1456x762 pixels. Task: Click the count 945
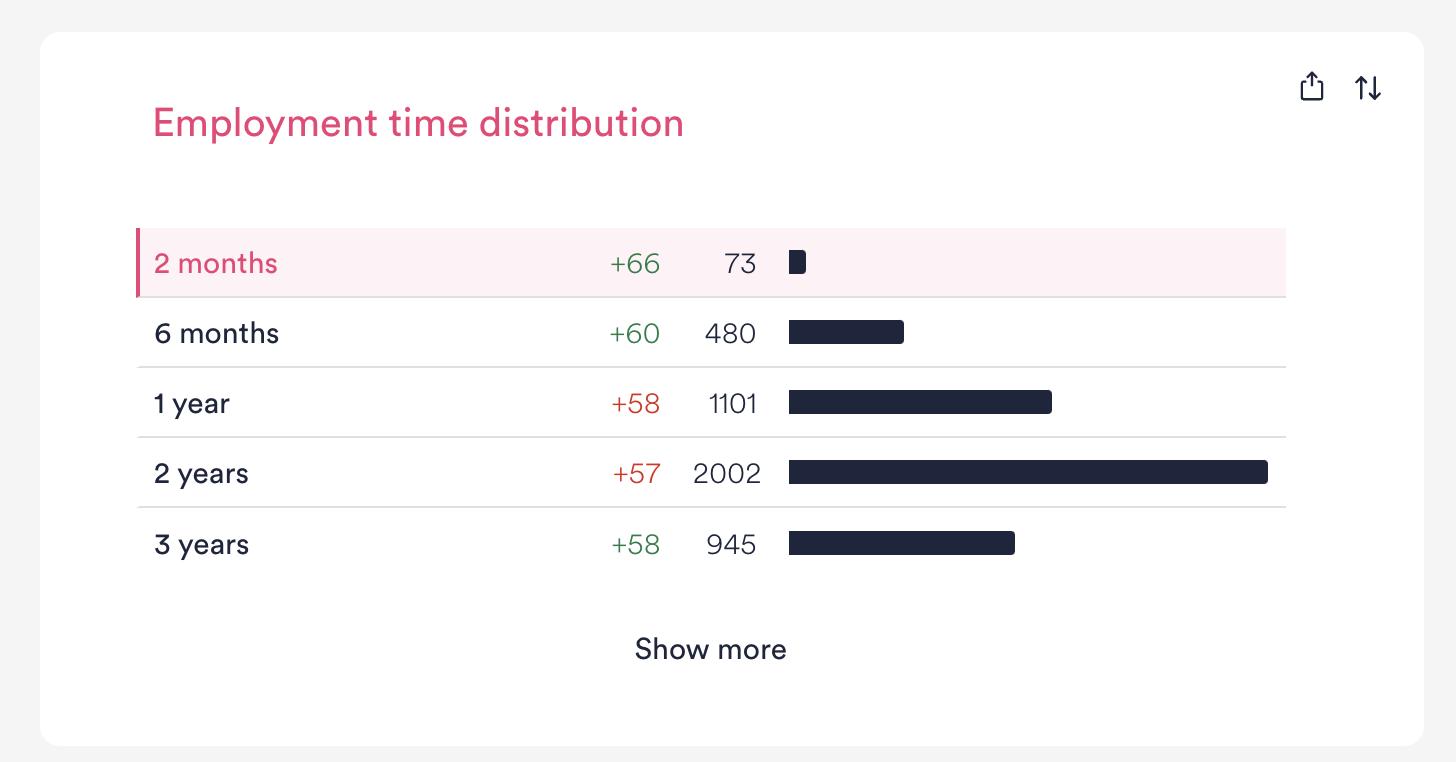731,545
